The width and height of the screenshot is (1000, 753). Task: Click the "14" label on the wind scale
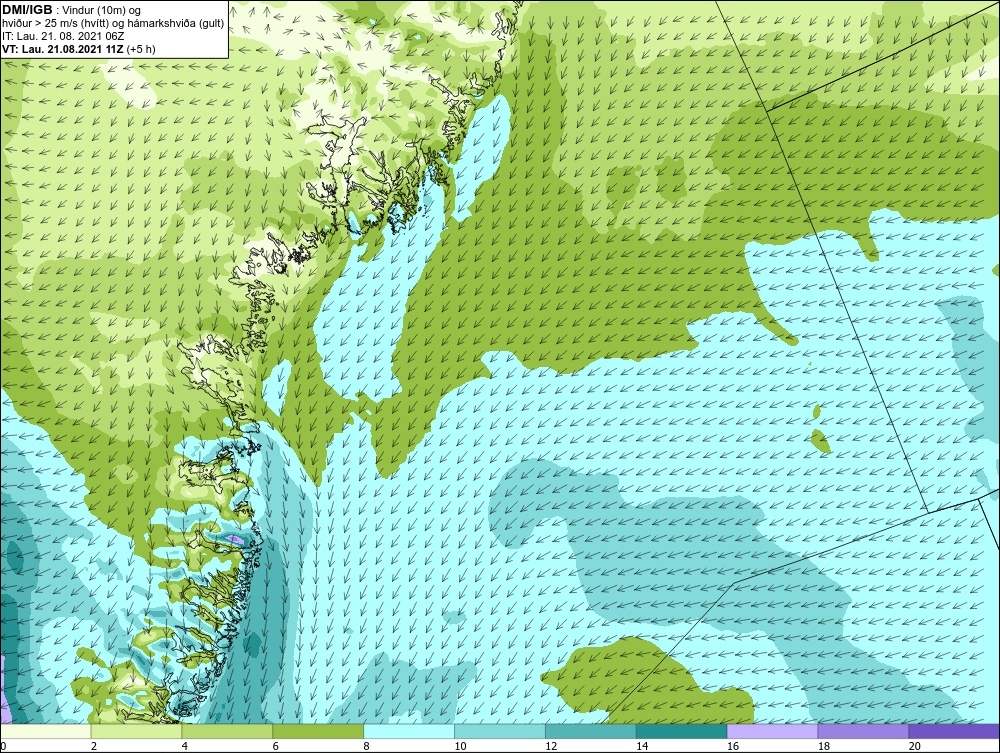642,746
